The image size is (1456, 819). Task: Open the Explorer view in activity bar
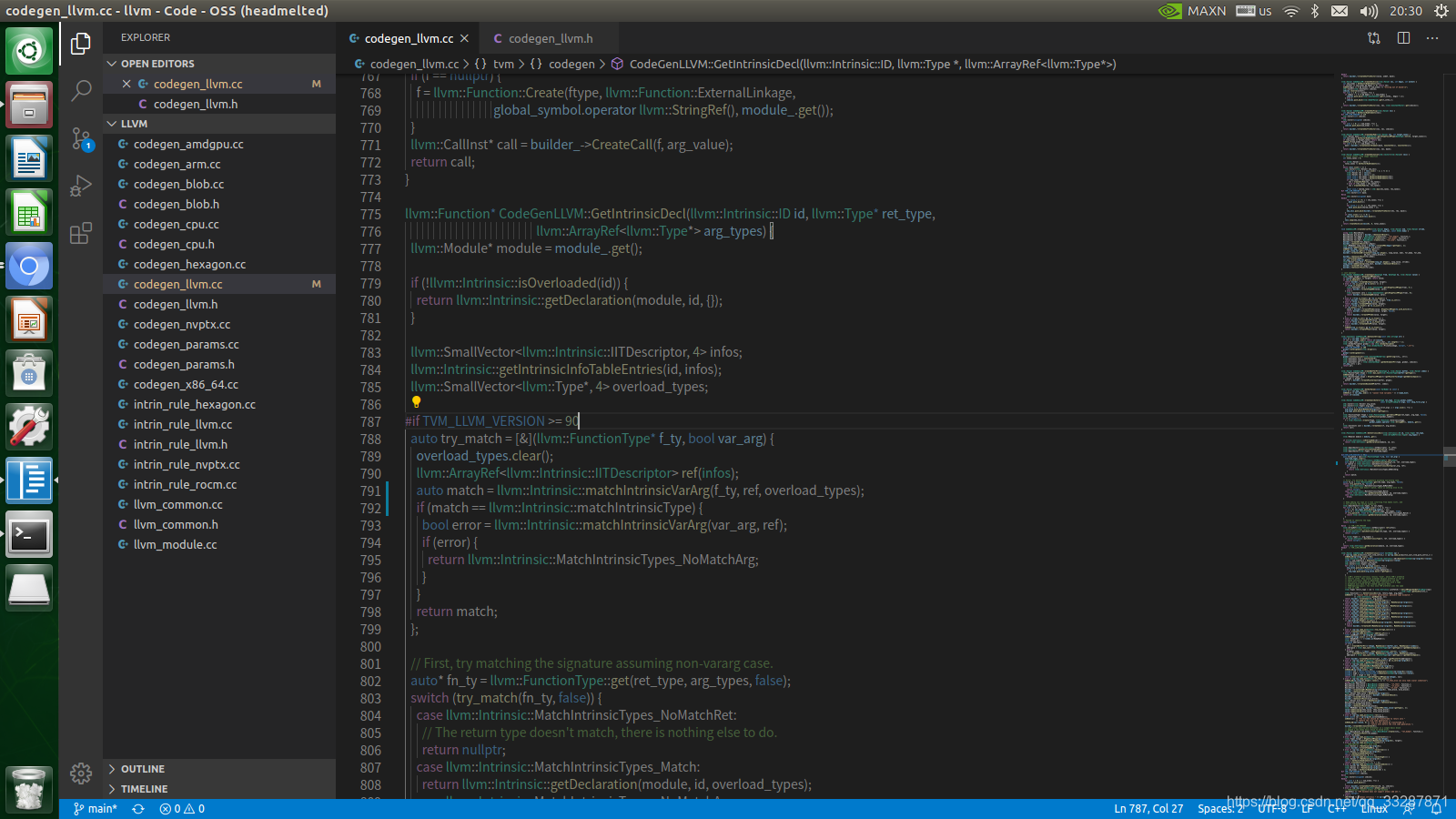point(81,43)
